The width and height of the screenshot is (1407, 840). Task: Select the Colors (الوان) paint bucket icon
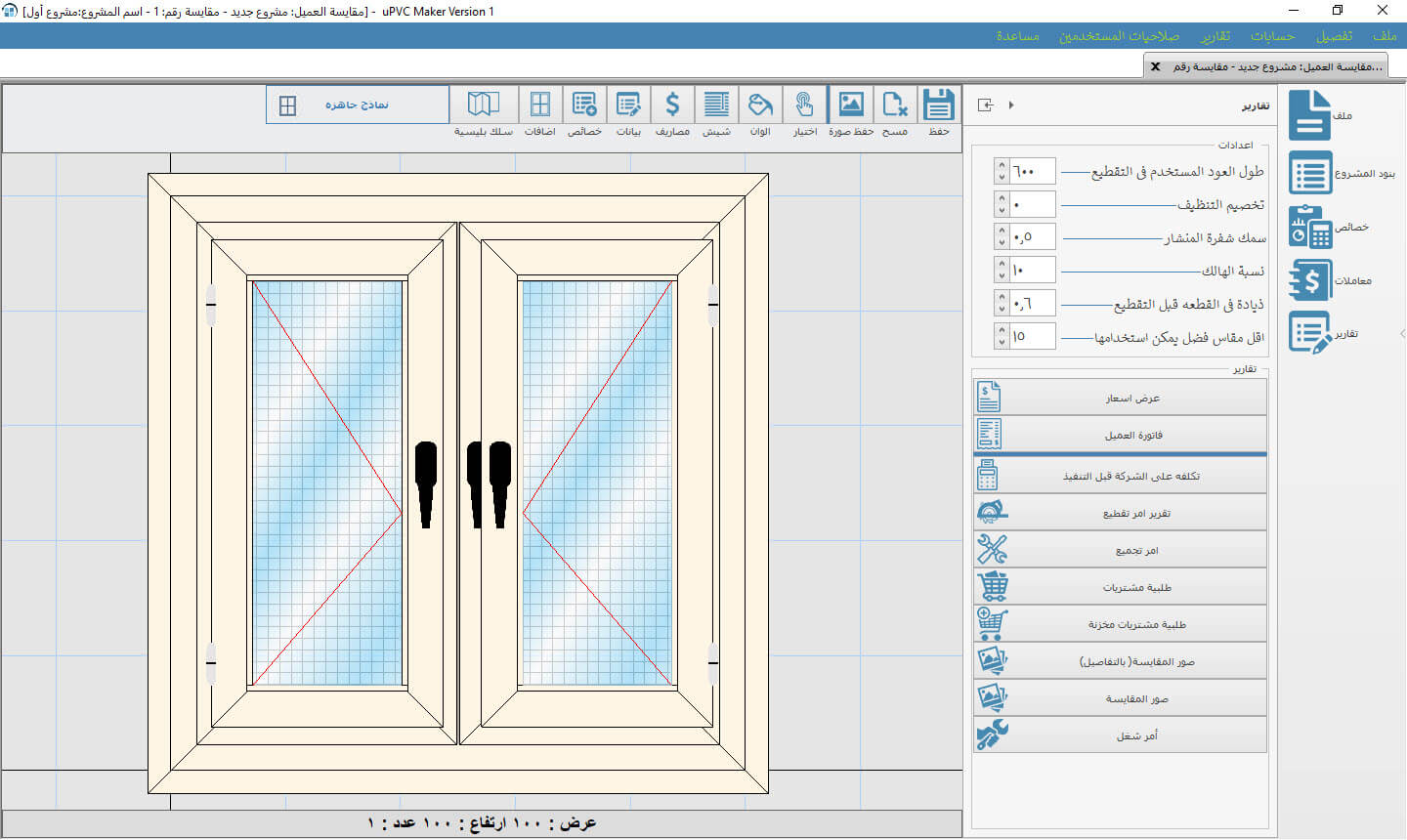point(760,105)
